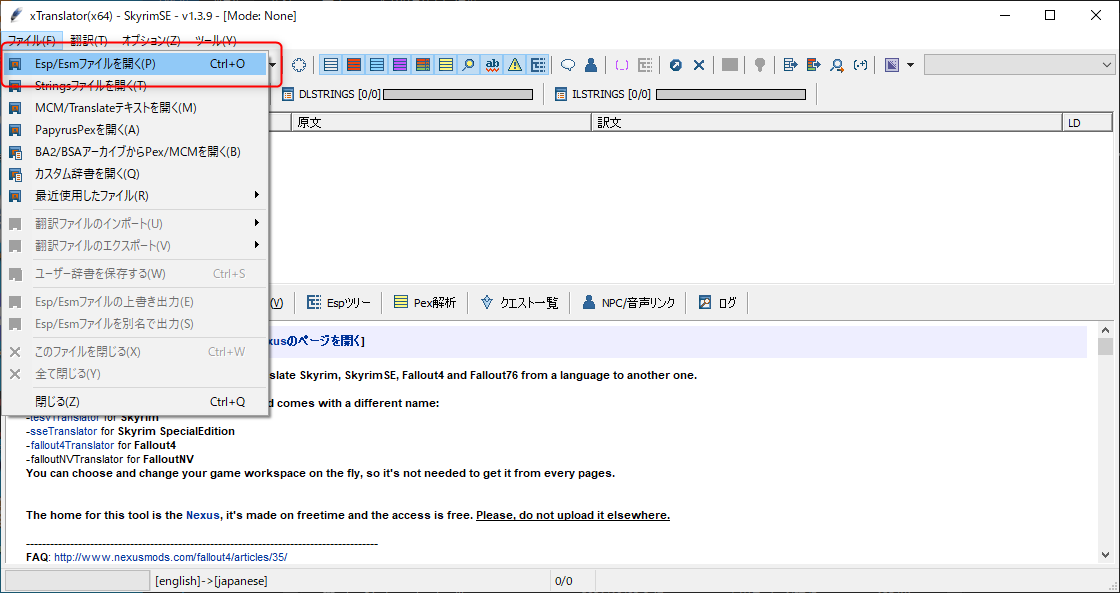Open the Nexus link in text
This screenshot has height=593, width=1120.
coord(203,515)
